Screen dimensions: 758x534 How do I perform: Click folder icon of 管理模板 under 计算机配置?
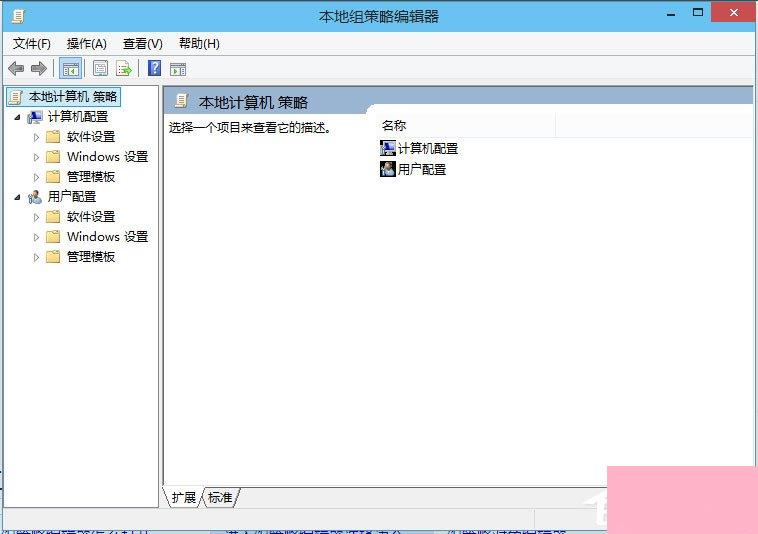click(x=53, y=176)
